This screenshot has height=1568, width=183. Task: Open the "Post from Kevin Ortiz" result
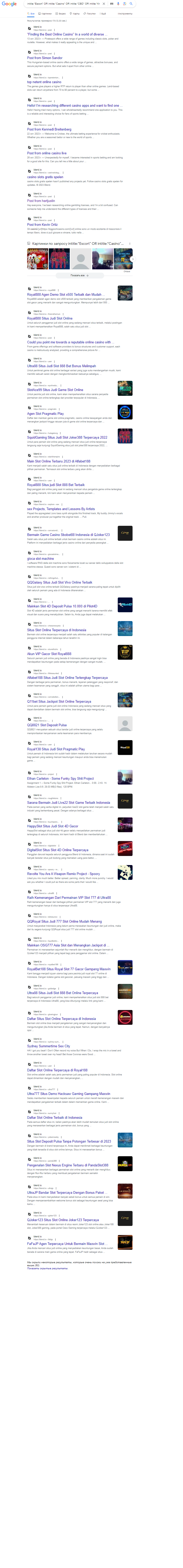click(42, 225)
